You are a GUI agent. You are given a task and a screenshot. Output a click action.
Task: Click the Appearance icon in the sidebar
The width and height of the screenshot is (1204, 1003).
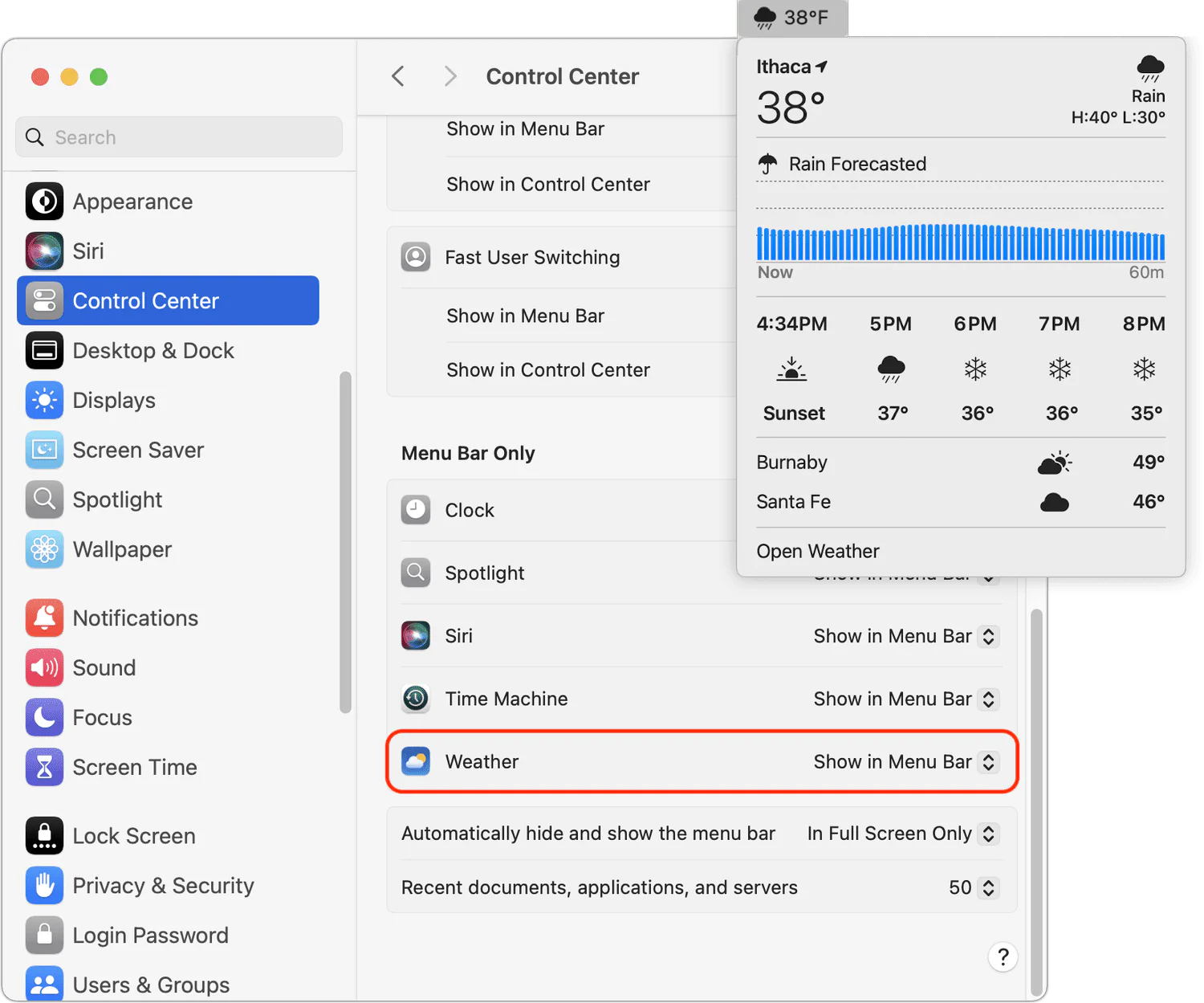click(x=44, y=202)
